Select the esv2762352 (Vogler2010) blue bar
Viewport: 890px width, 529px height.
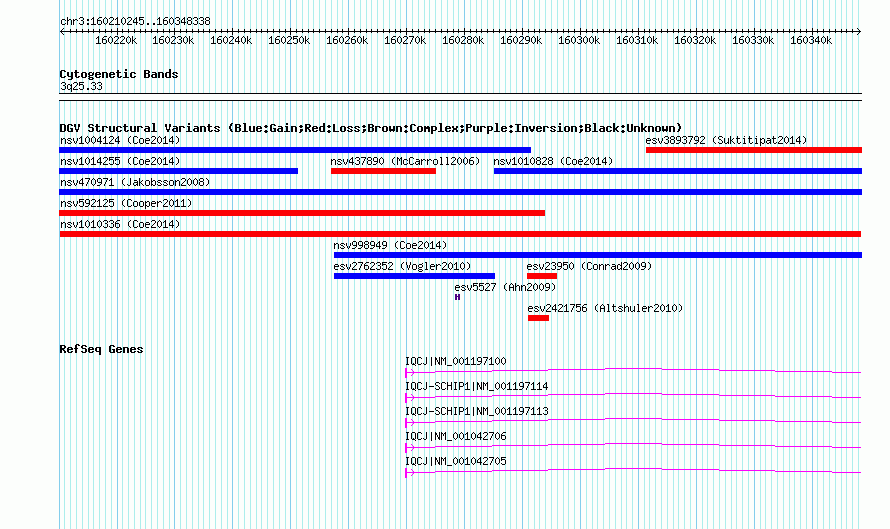point(414,276)
